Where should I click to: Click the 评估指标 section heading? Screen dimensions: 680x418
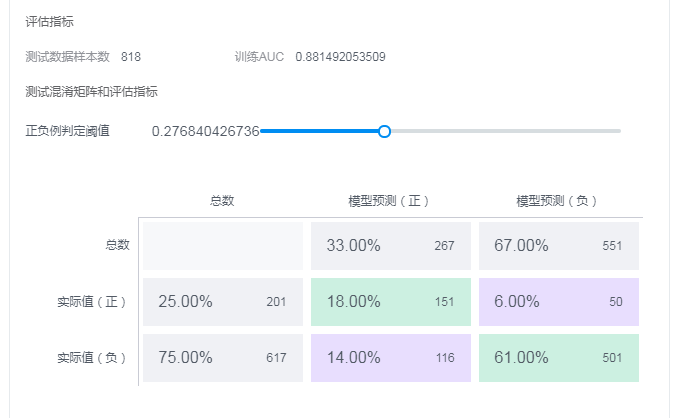49,22
